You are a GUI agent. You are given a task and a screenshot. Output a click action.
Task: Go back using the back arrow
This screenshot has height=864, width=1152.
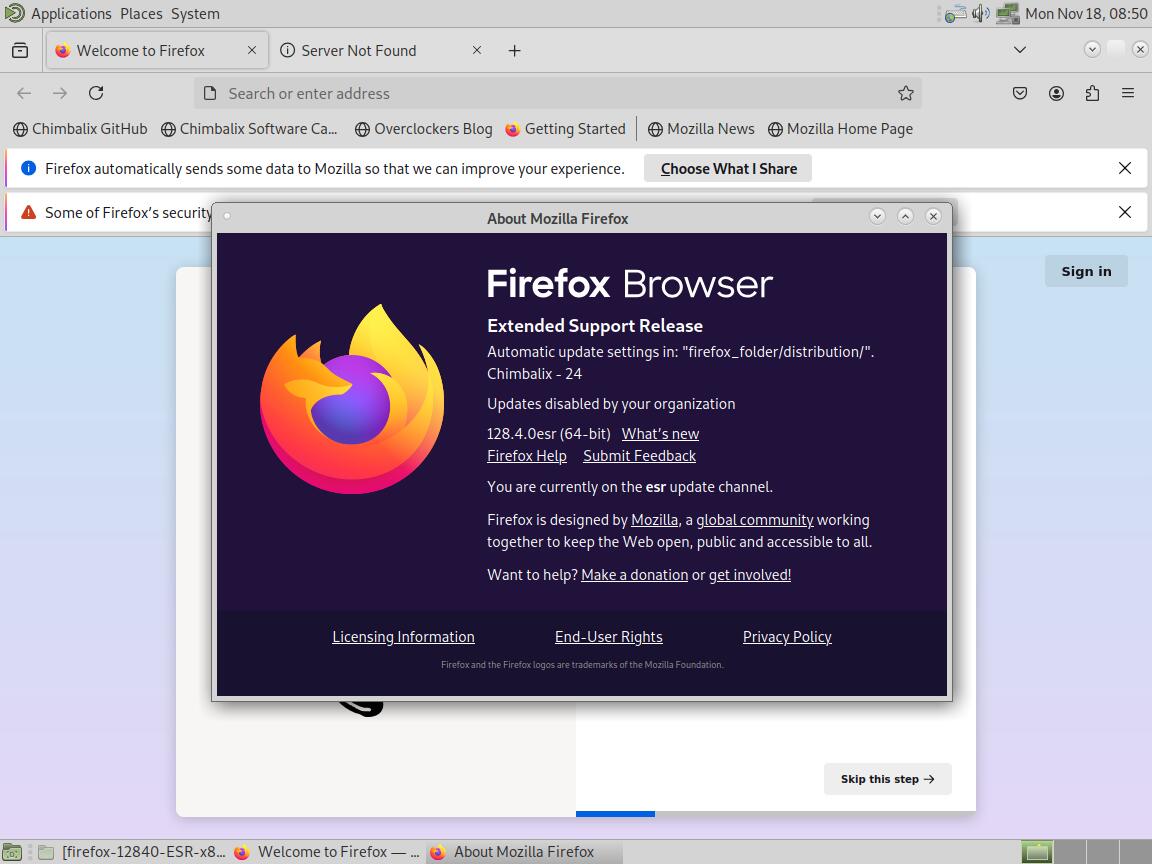pos(24,93)
